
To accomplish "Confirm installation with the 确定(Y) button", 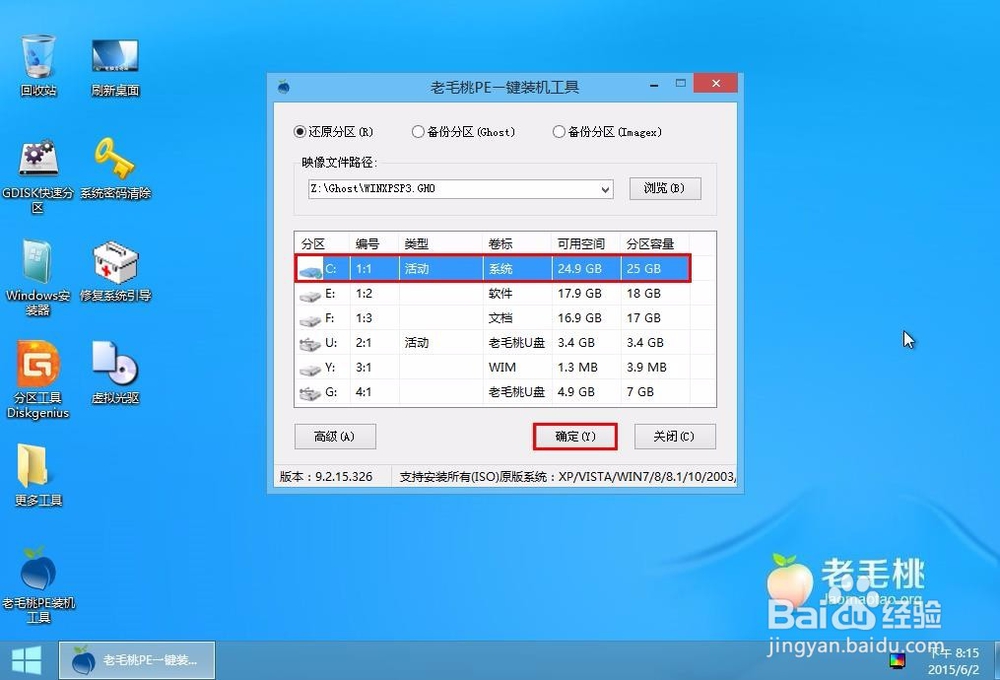I will tap(575, 436).
